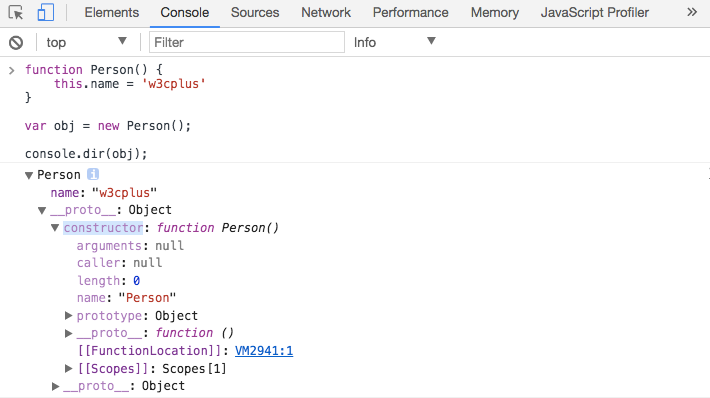Image resolution: width=710 pixels, height=398 pixels.
Task: Expand the __proto__: function () entry
Action: (68, 333)
